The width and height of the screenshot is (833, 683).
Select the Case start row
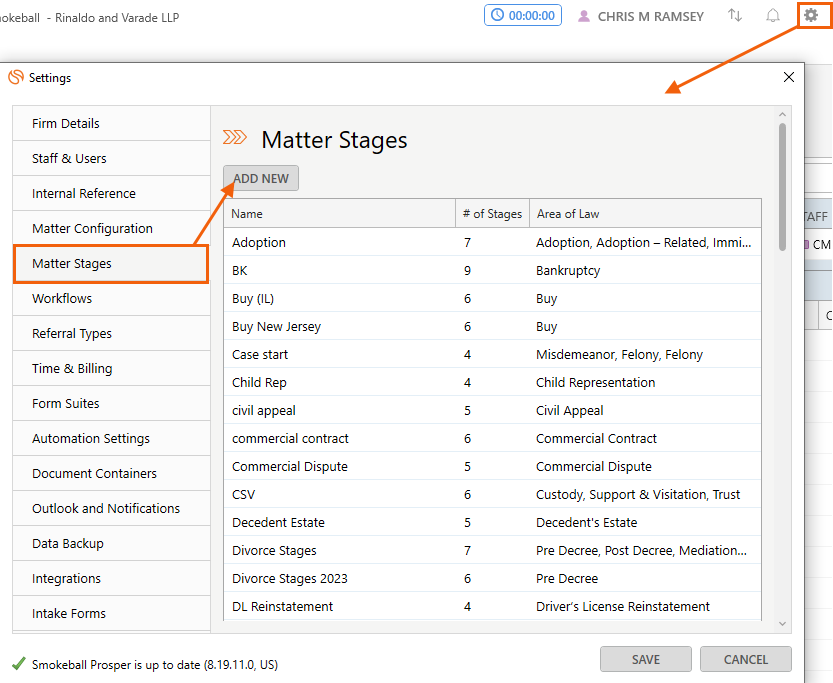tap(492, 355)
